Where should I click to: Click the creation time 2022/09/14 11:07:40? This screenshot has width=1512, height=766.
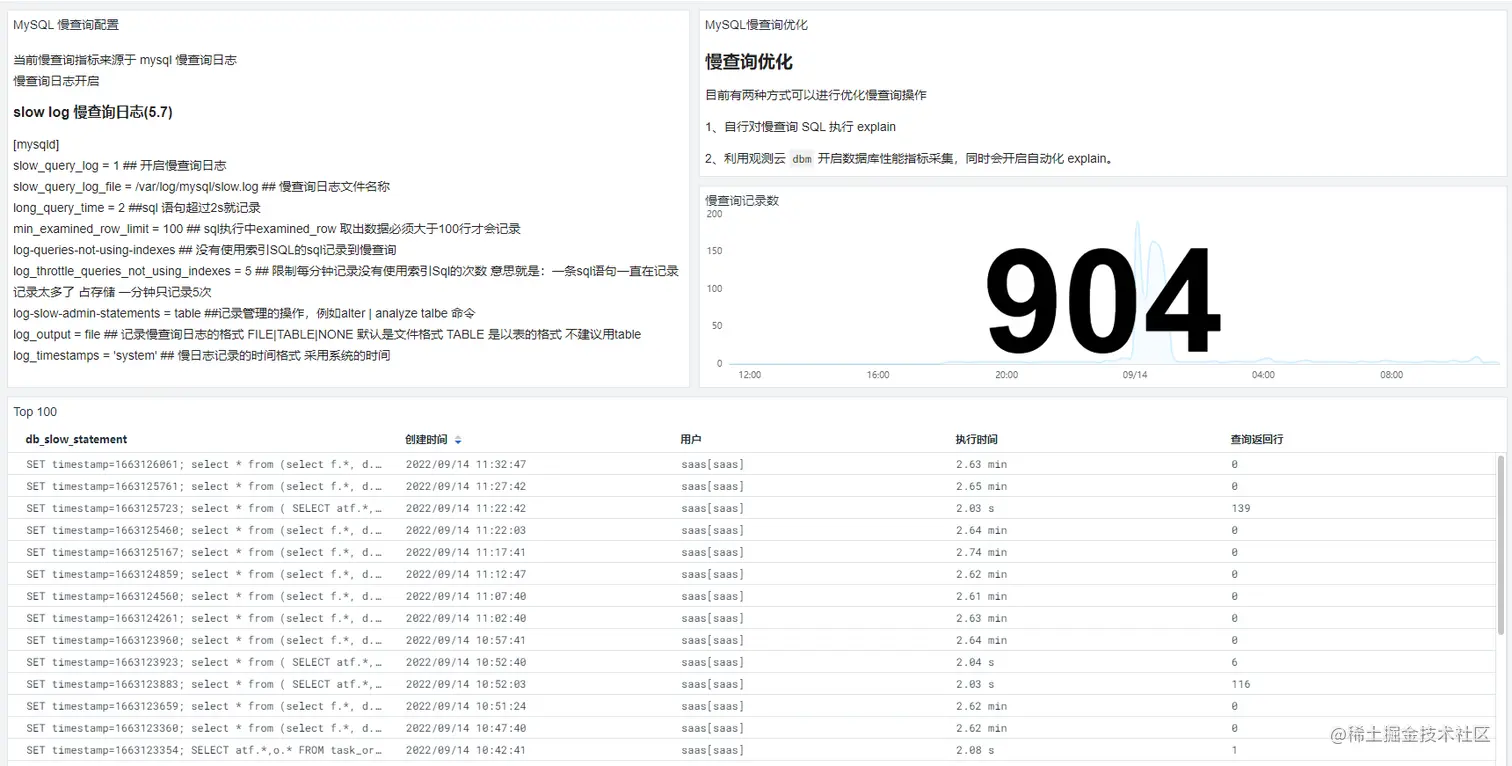(x=465, y=596)
